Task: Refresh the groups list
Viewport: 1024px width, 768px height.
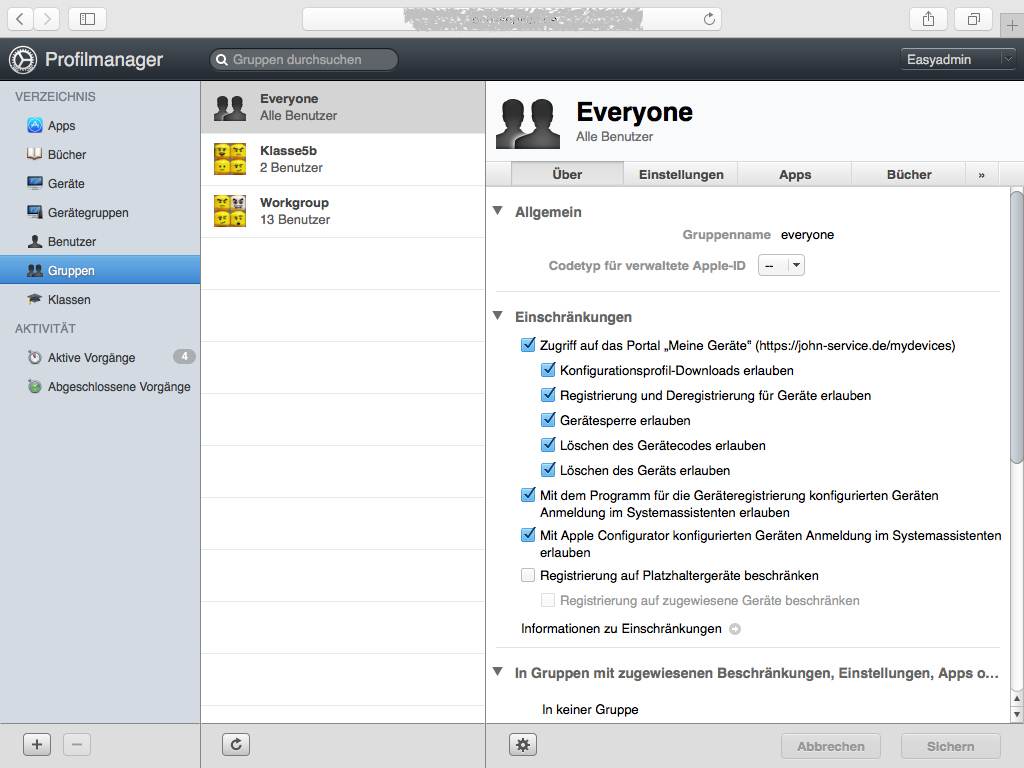Action: point(236,744)
